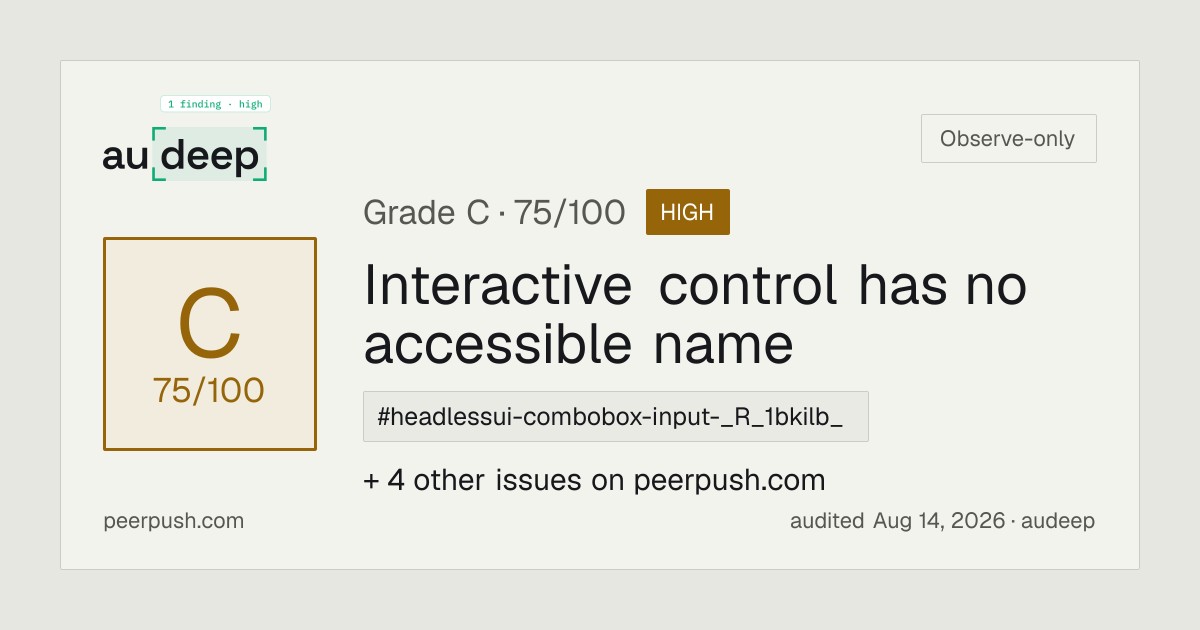Click the audeep text in footer
Viewport: 1200px width, 630px height.
click(x=1060, y=521)
